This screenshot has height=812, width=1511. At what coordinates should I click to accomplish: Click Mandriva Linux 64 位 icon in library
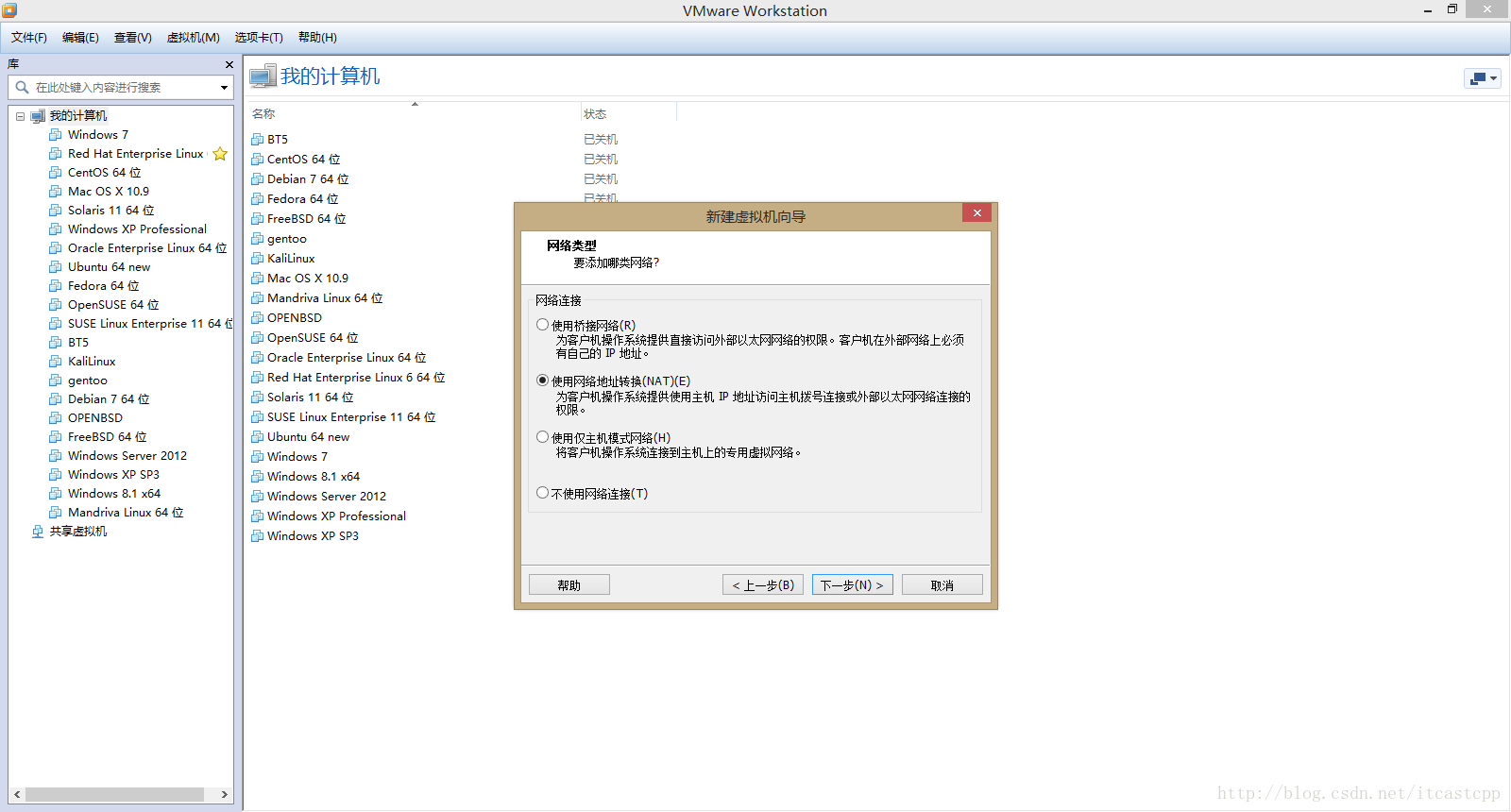point(56,513)
